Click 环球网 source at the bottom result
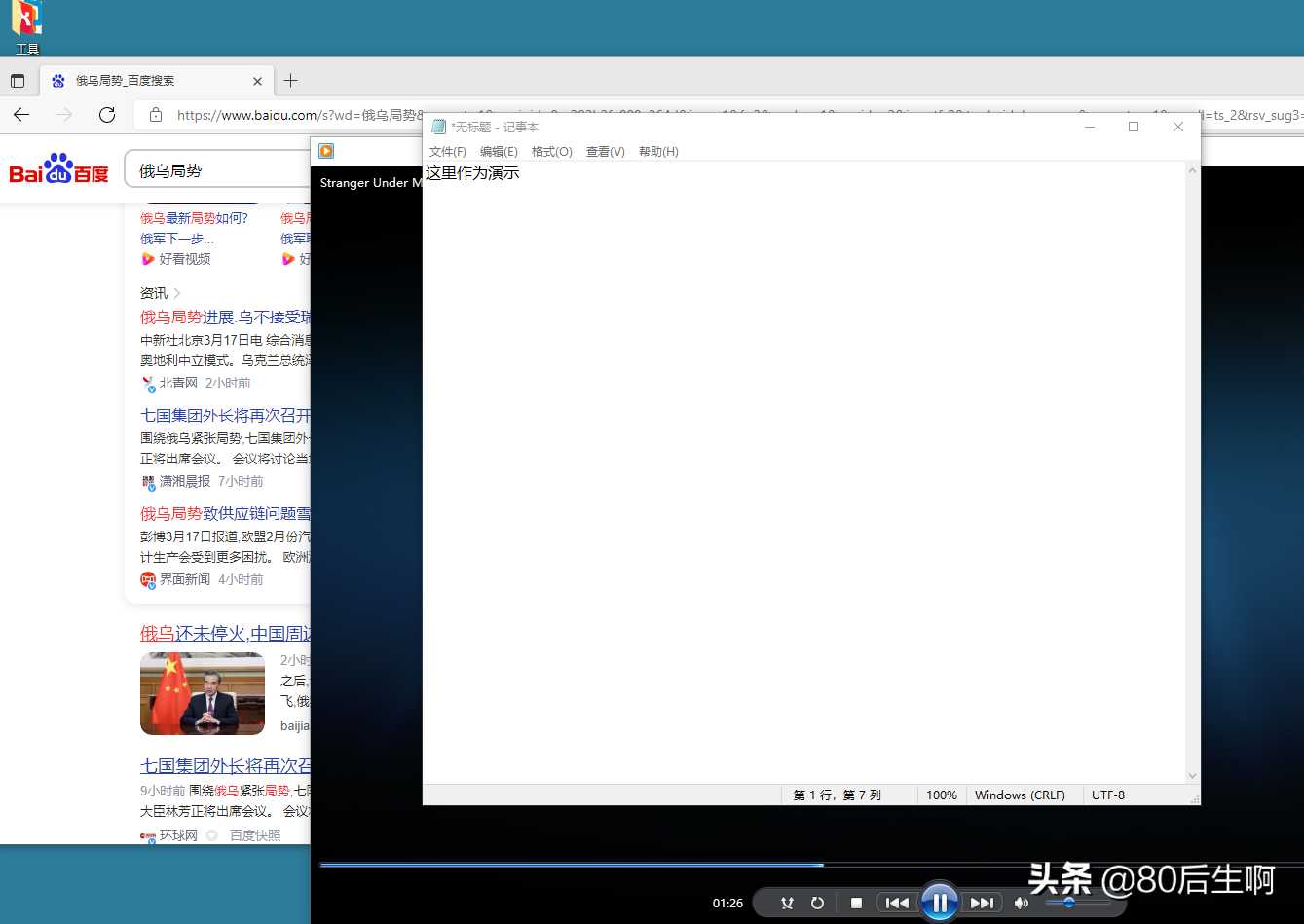1304x924 pixels. click(x=178, y=835)
